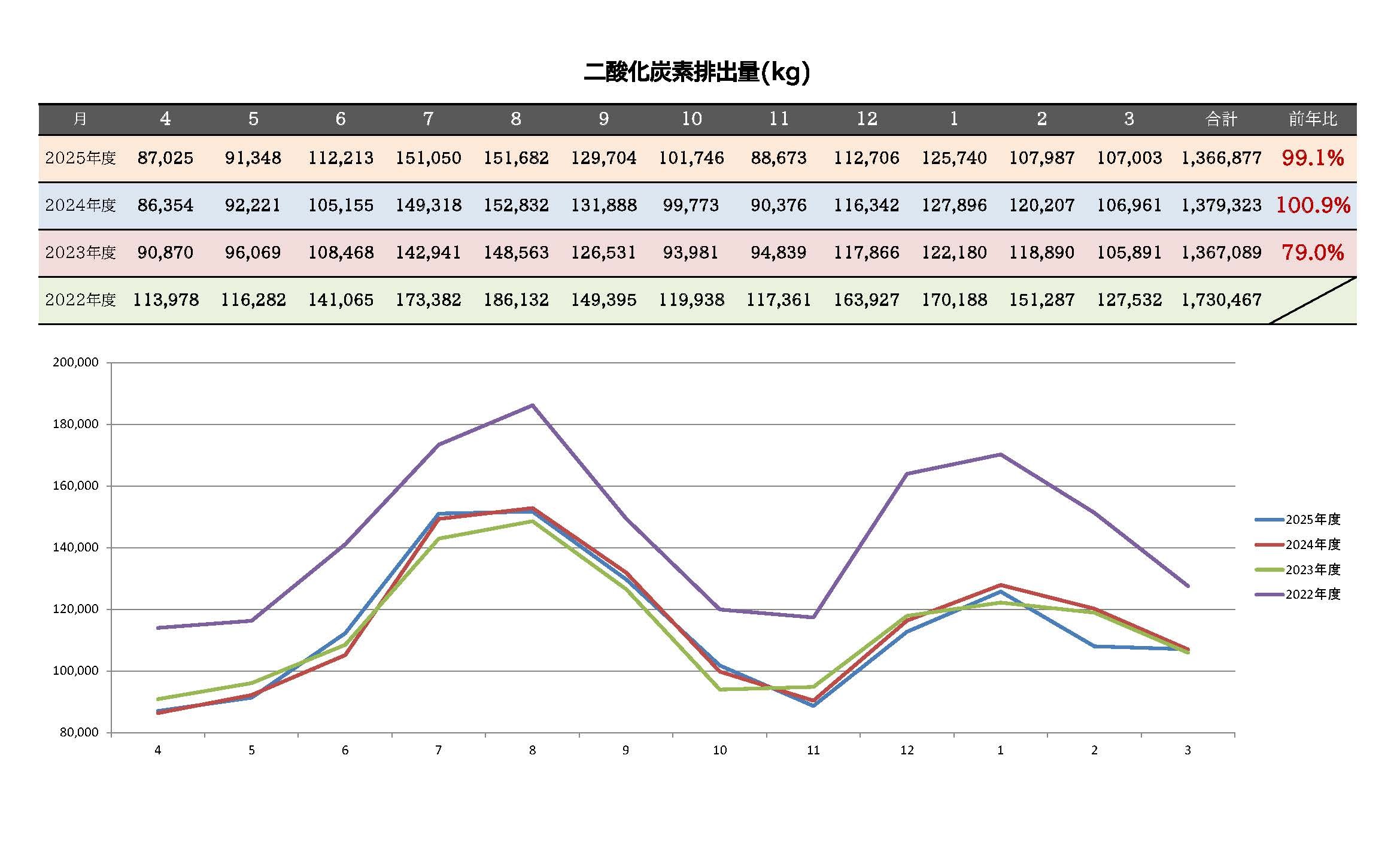Image resolution: width=1400 pixels, height=843 pixels.
Task: Select the 合計 column header
Action: click(x=1221, y=119)
